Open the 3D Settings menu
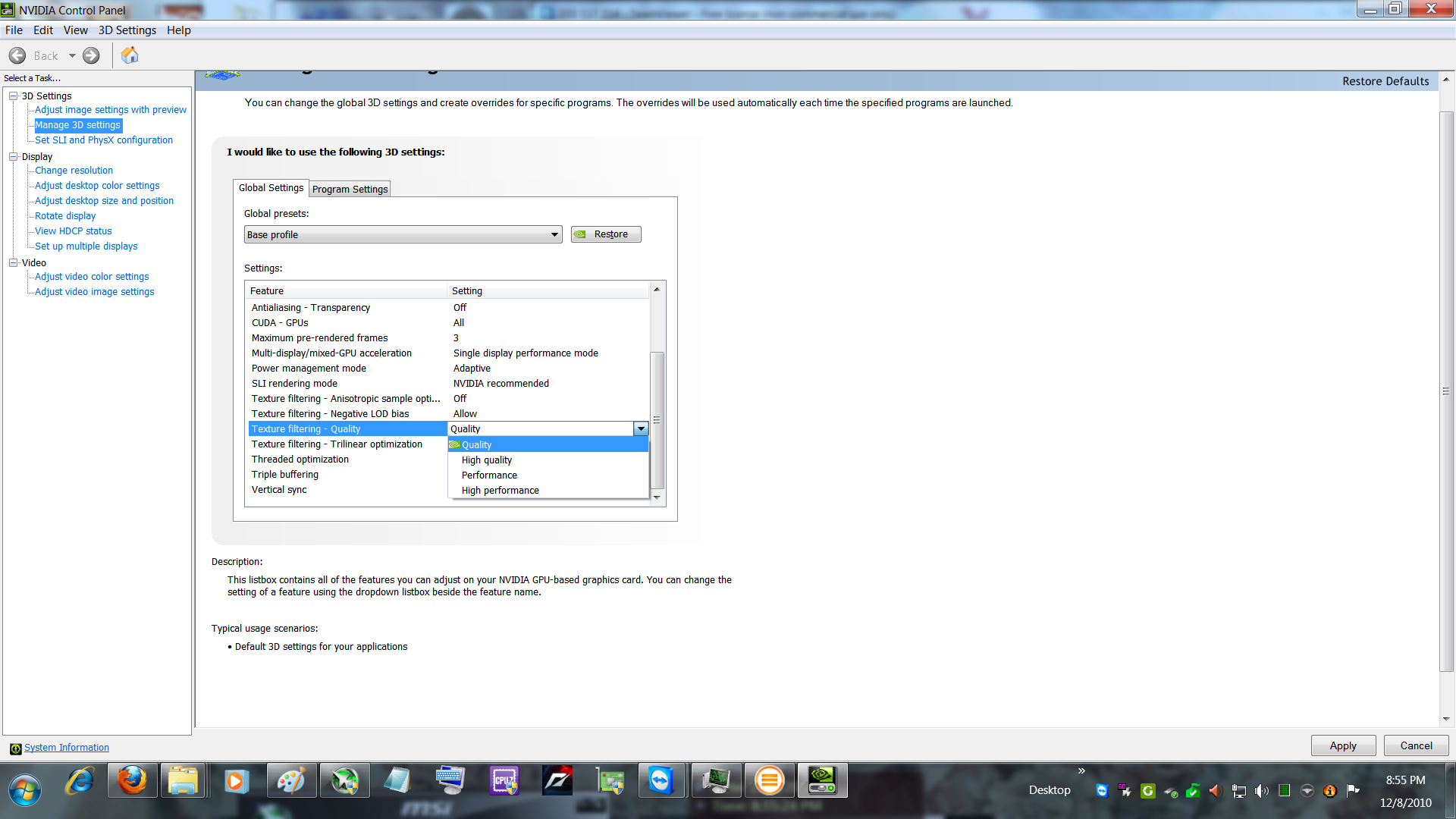This screenshot has width=1456, height=819. (127, 30)
